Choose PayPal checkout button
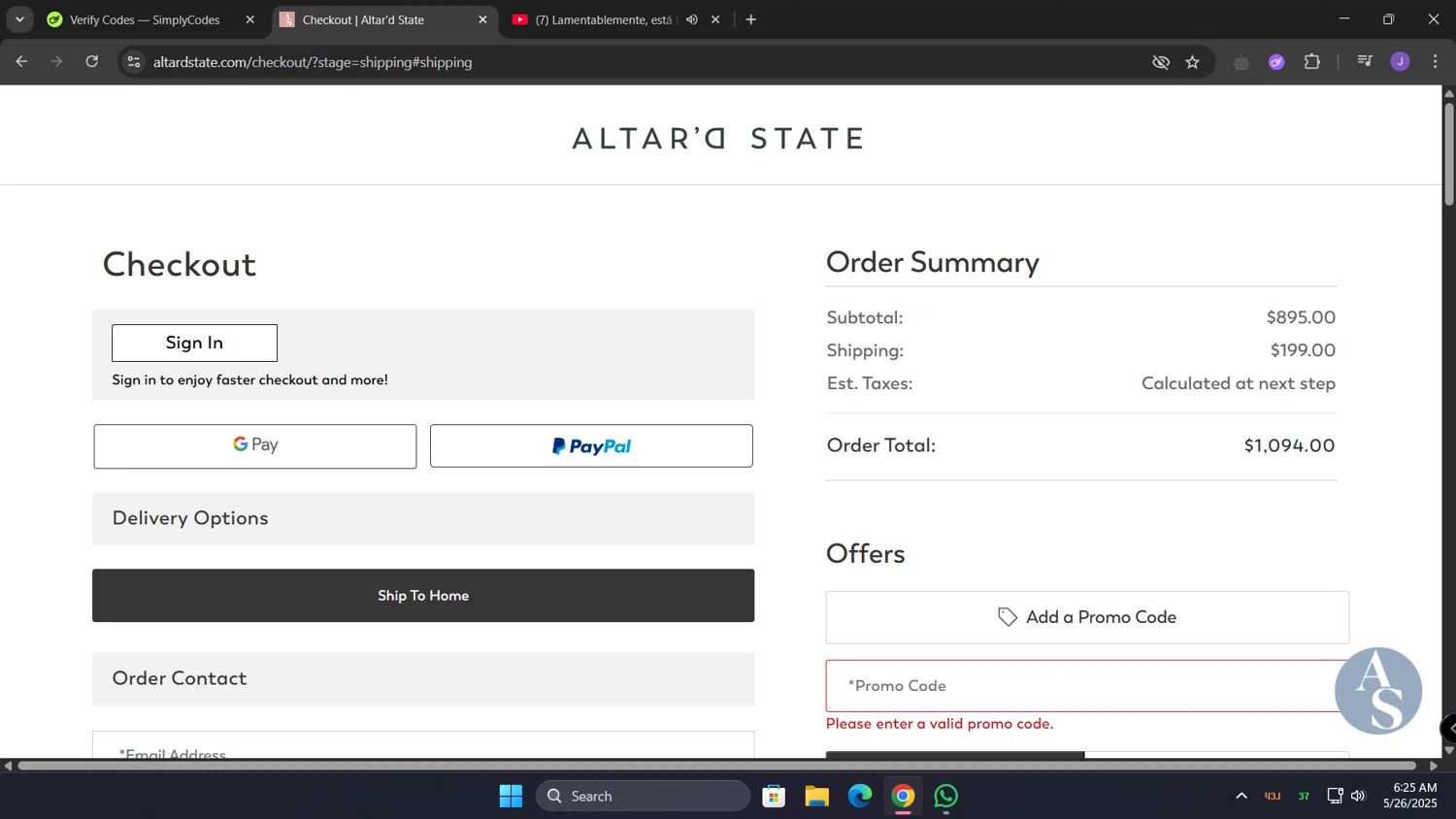 coord(591,445)
